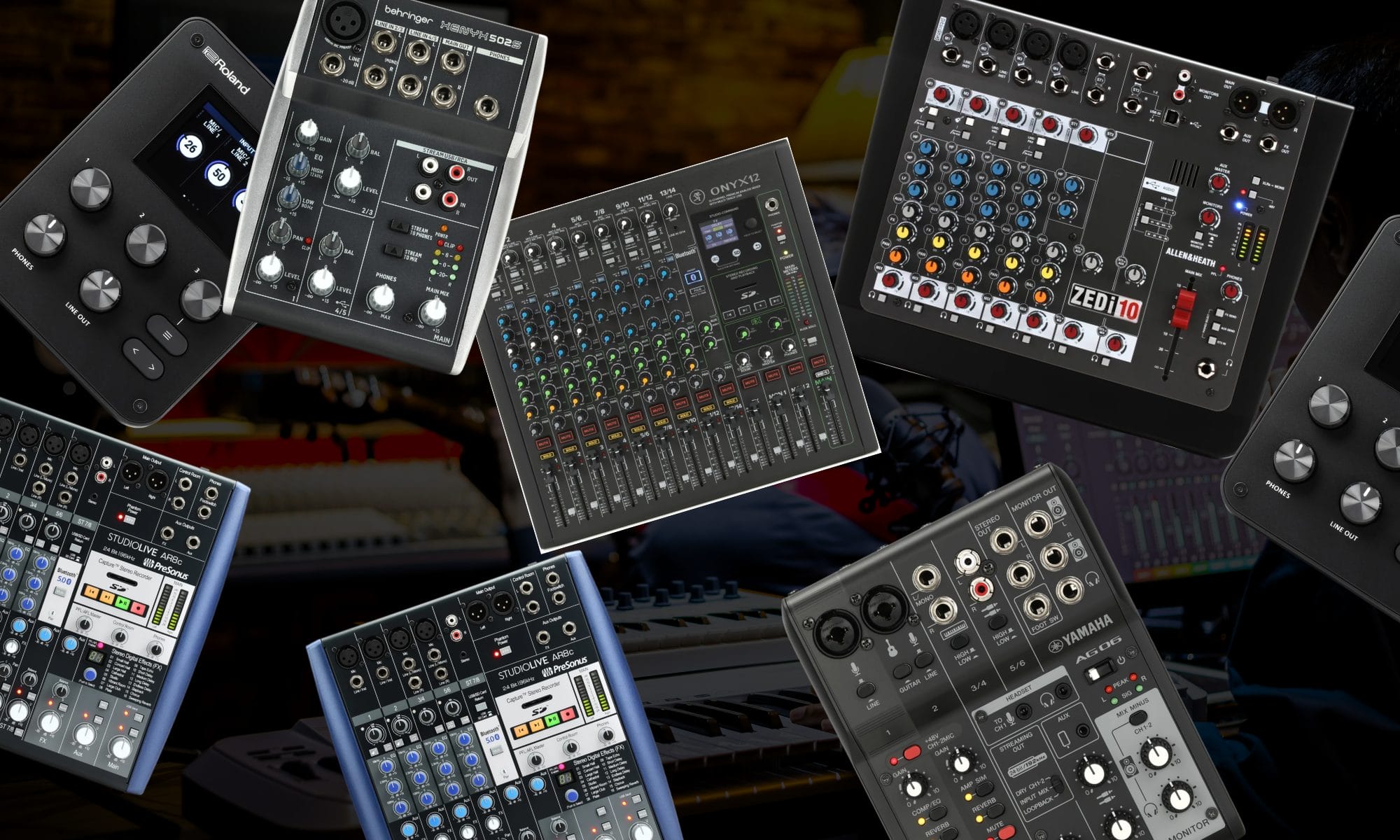Click the 4/5 channel BAL knob on the Behringer
This screenshot has width=1400, height=840.
tap(332, 244)
